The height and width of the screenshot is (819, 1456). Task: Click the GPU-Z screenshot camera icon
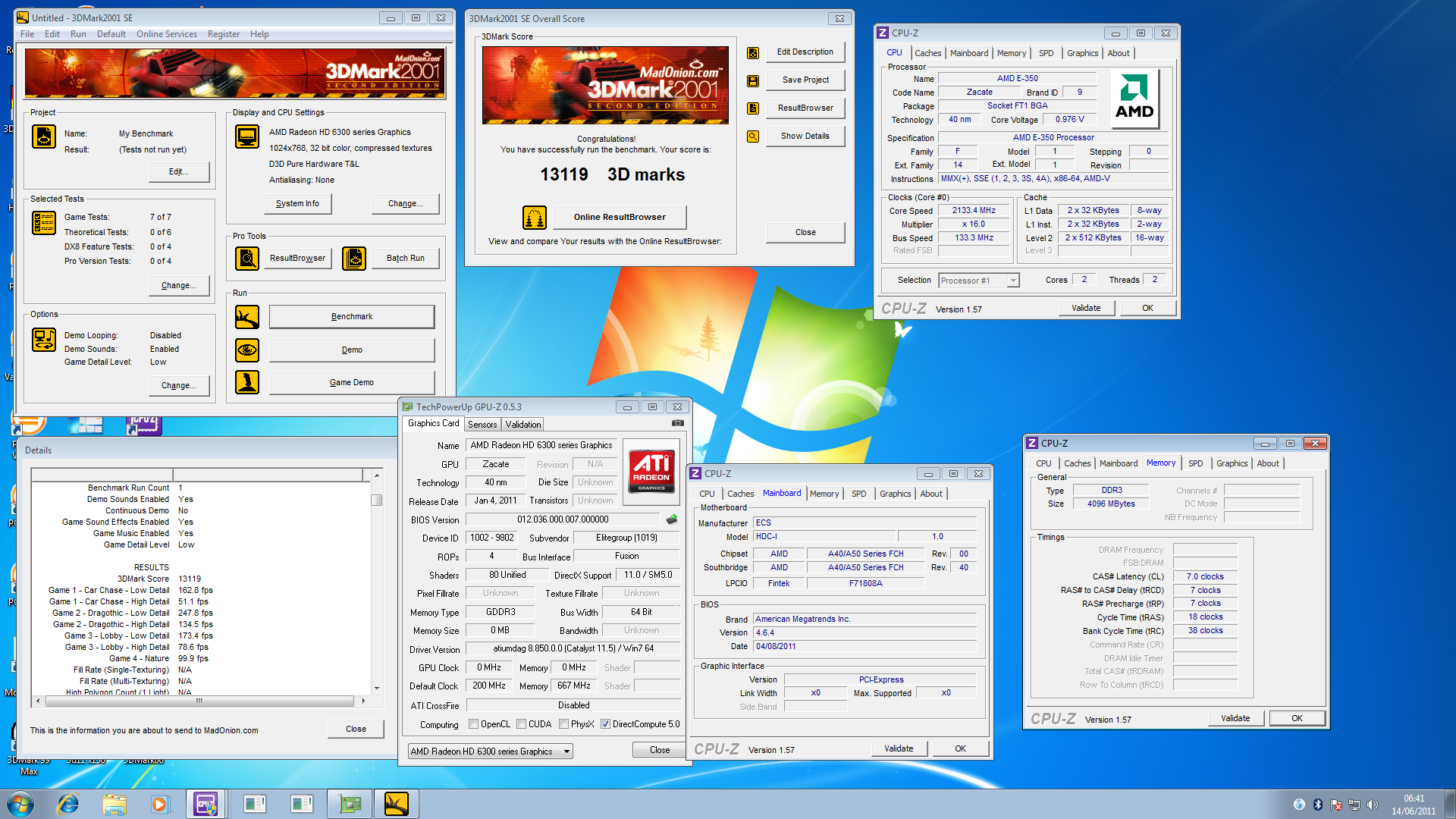pos(678,423)
